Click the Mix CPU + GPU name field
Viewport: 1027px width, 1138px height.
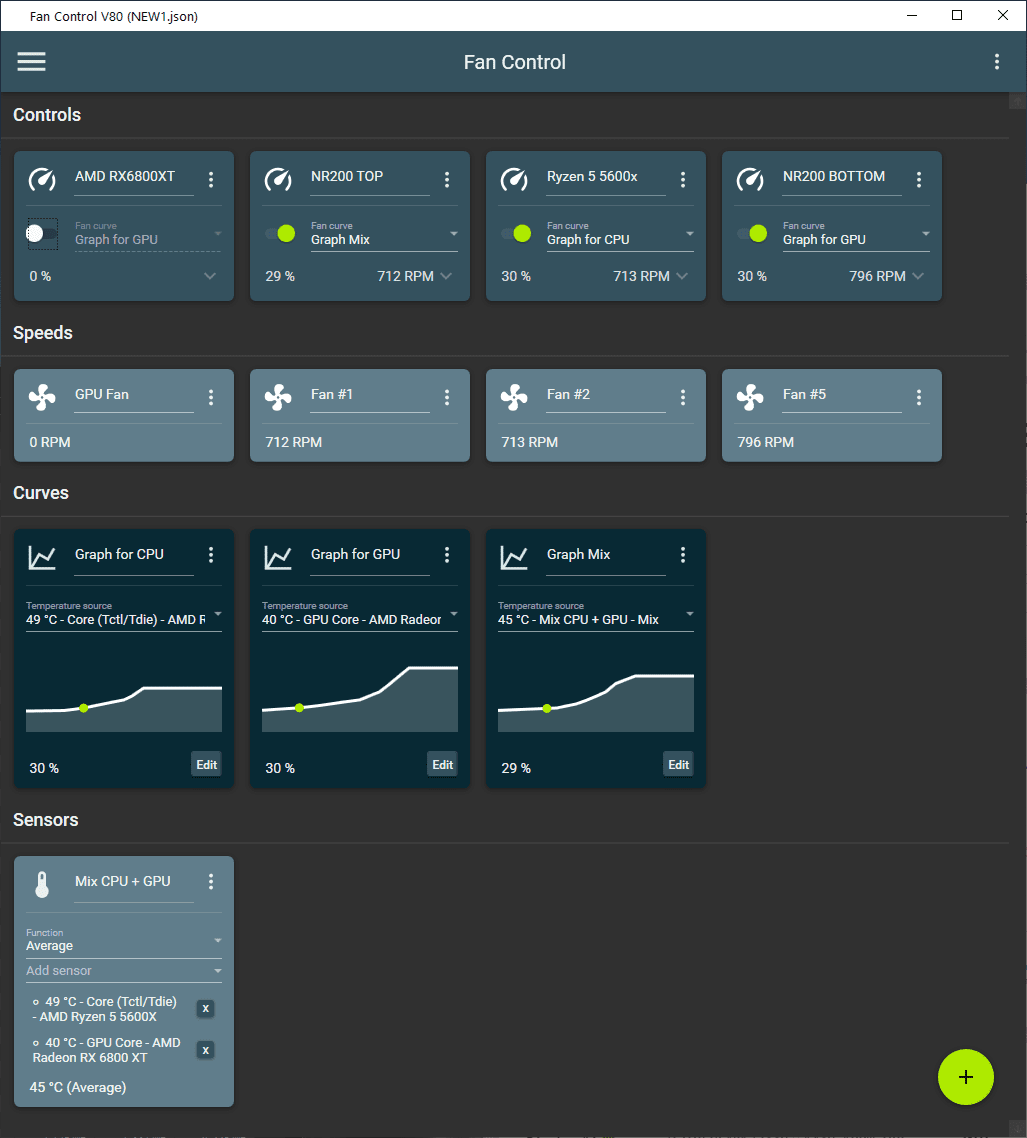click(x=134, y=883)
